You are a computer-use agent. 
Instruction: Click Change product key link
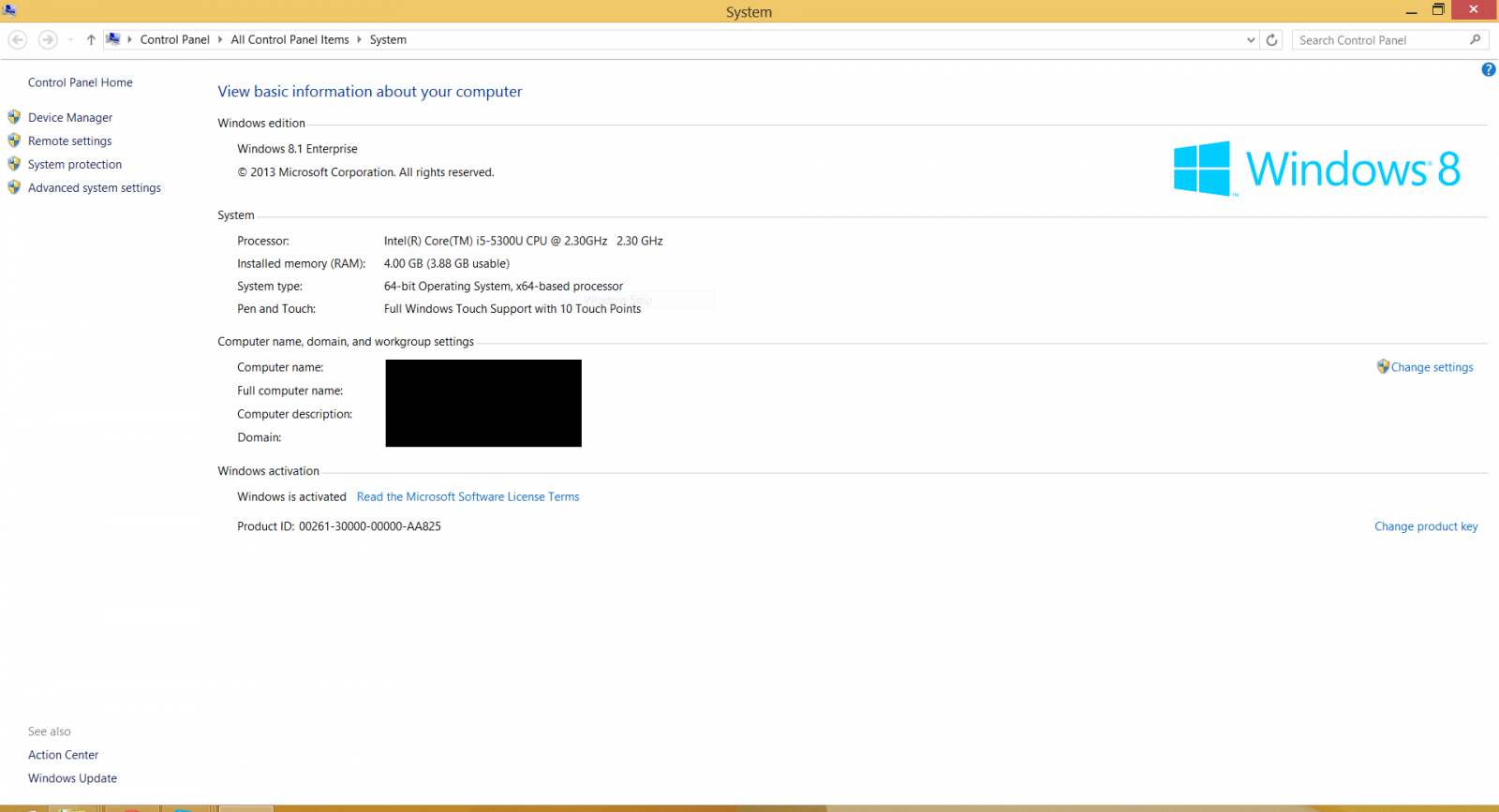coord(1425,526)
